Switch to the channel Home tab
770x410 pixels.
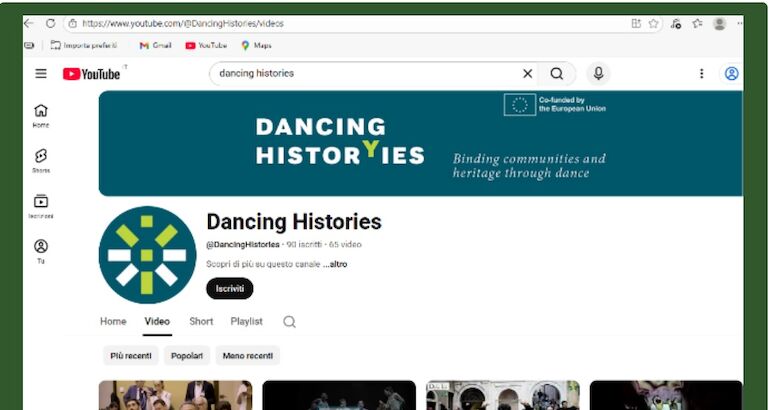(x=113, y=321)
